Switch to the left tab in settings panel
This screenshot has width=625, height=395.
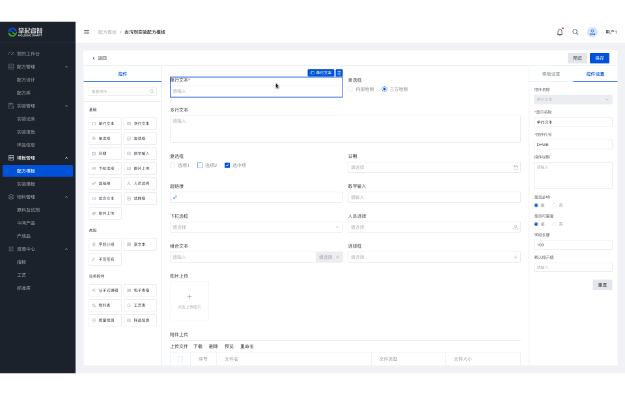pos(551,74)
